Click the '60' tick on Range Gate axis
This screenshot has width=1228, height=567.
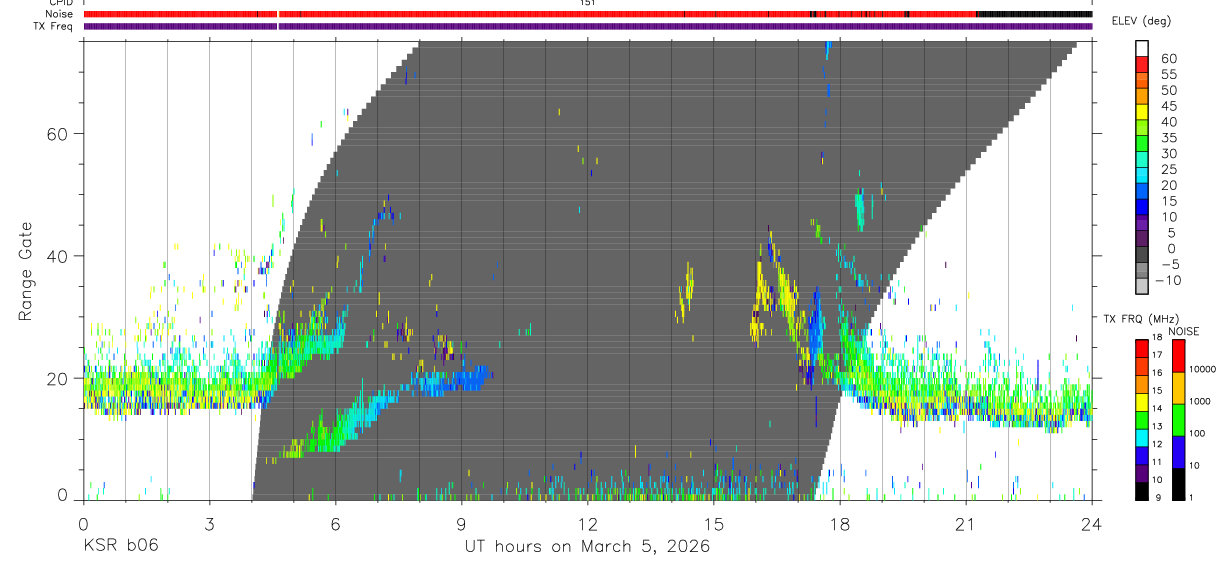pyautogui.click(x=57, y=133)
